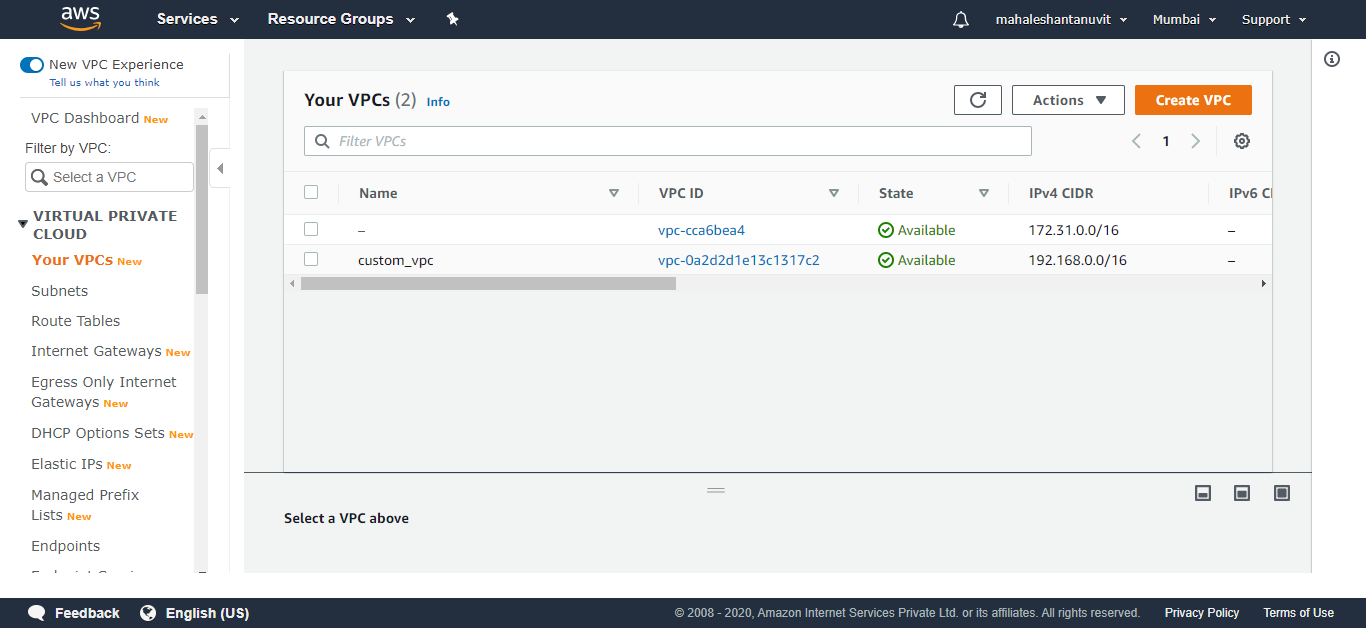1366x628 pixels.
Task: Click the Feedback speech bubble icon
Action: 36,612
